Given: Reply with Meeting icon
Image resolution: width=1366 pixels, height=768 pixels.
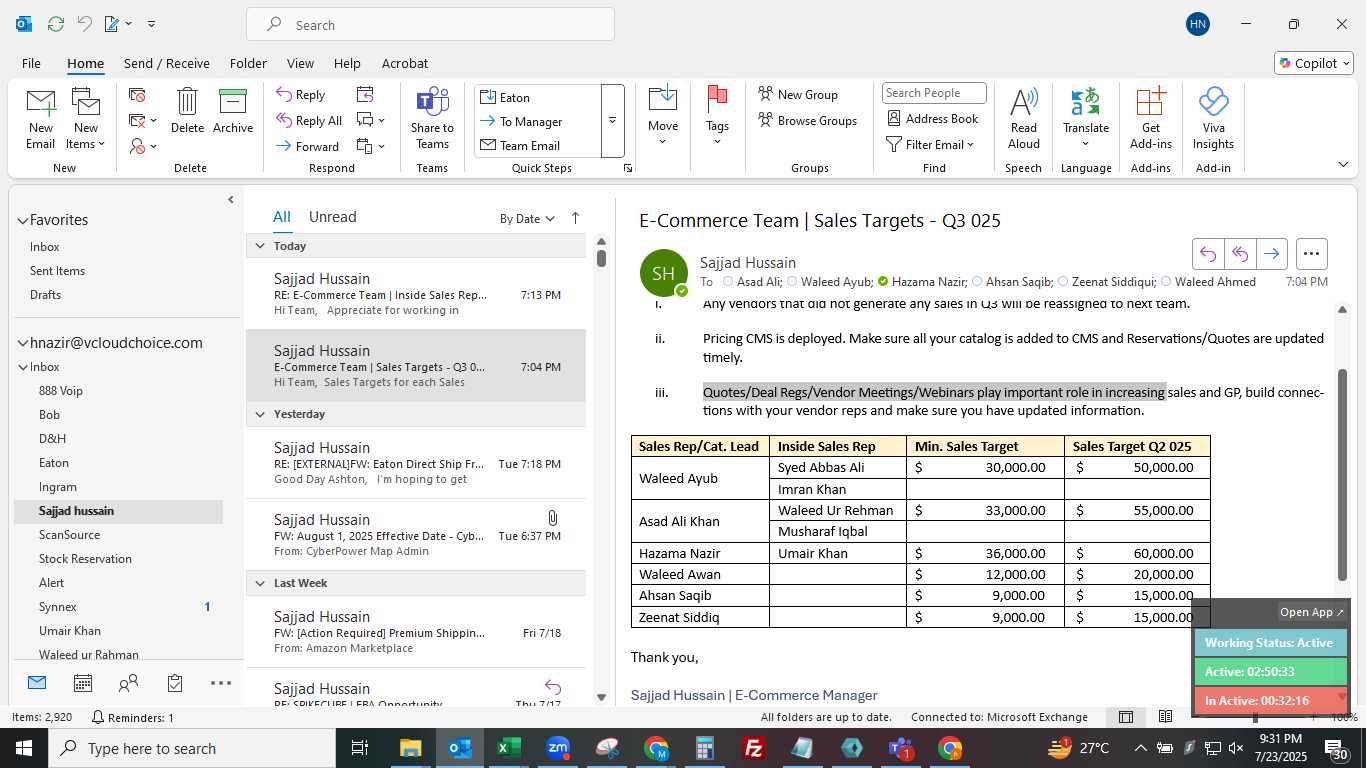Looking at the screenshot, I should tap(365, 94).
